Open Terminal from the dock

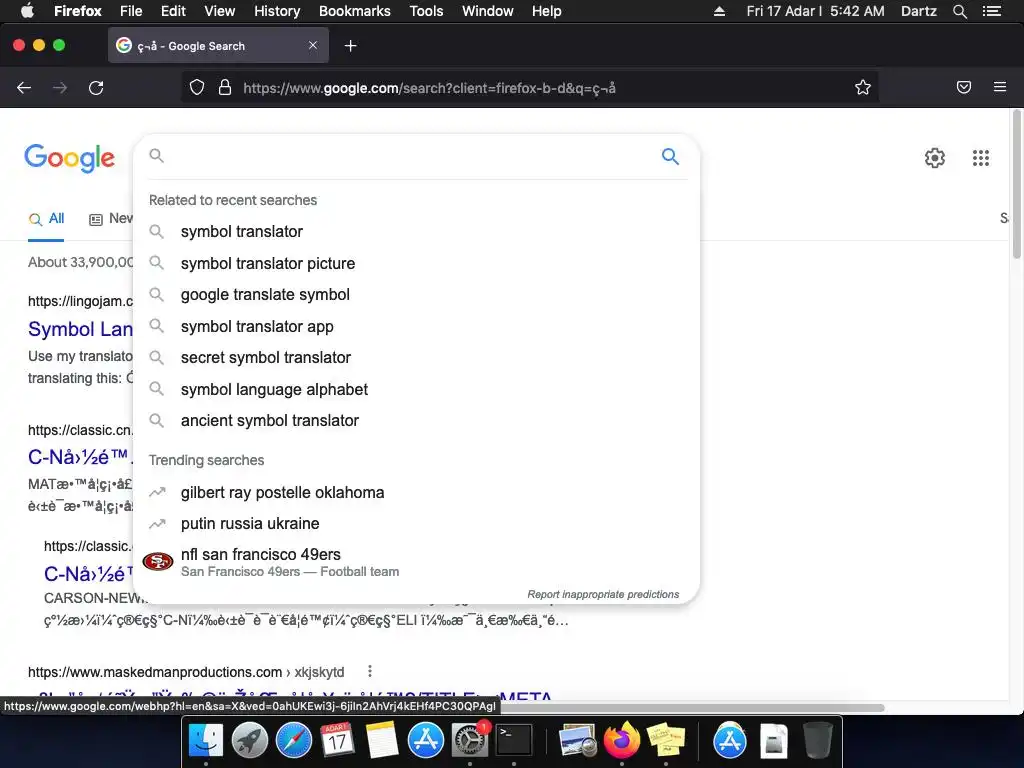tap(514, 741)
